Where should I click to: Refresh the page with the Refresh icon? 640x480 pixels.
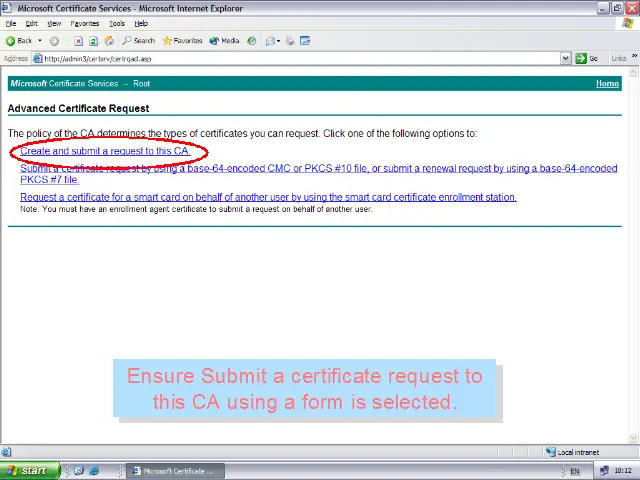click(93, 41)
